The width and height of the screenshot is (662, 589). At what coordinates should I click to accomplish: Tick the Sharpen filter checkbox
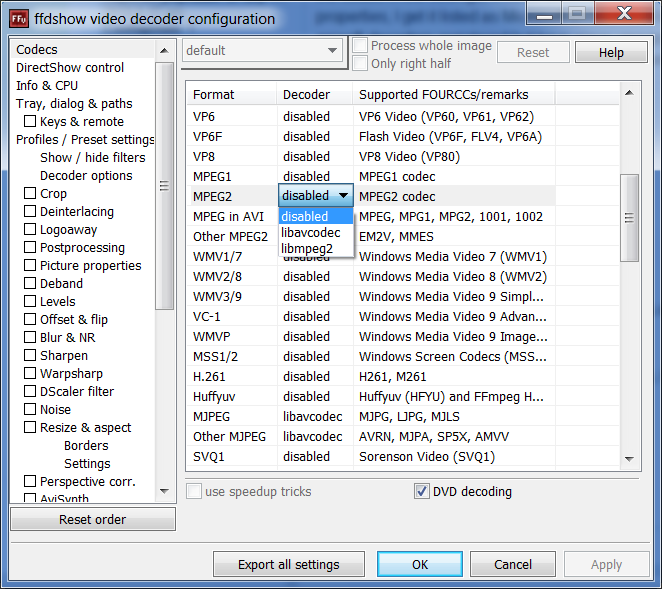(30, 356)
